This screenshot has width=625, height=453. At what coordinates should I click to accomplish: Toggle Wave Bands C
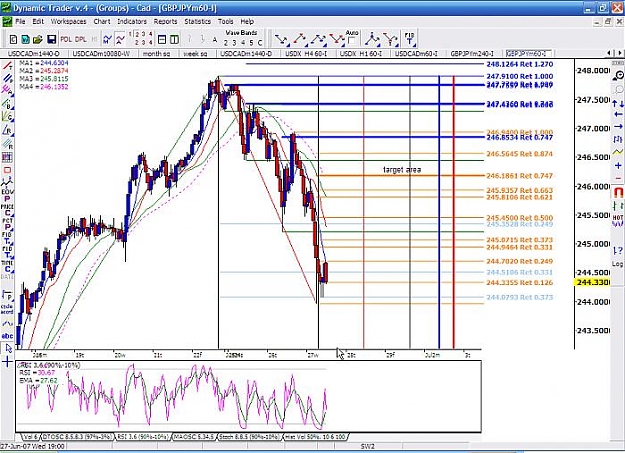pos(260,43)
